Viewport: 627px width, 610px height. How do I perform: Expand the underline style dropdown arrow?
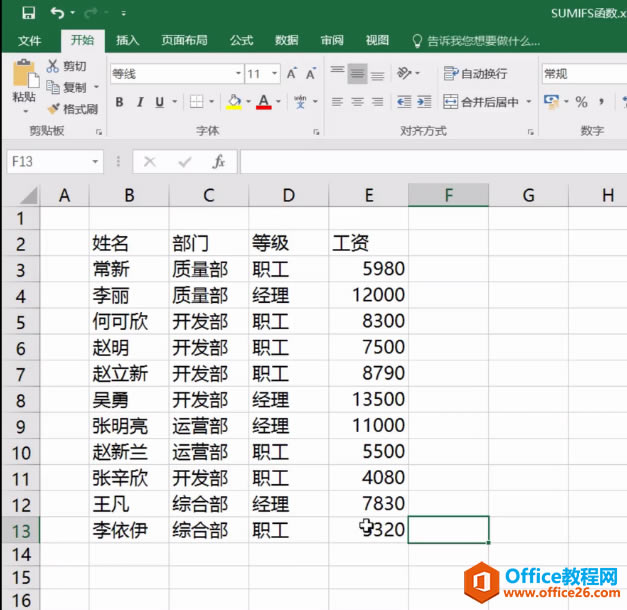[x=175, y=102]
